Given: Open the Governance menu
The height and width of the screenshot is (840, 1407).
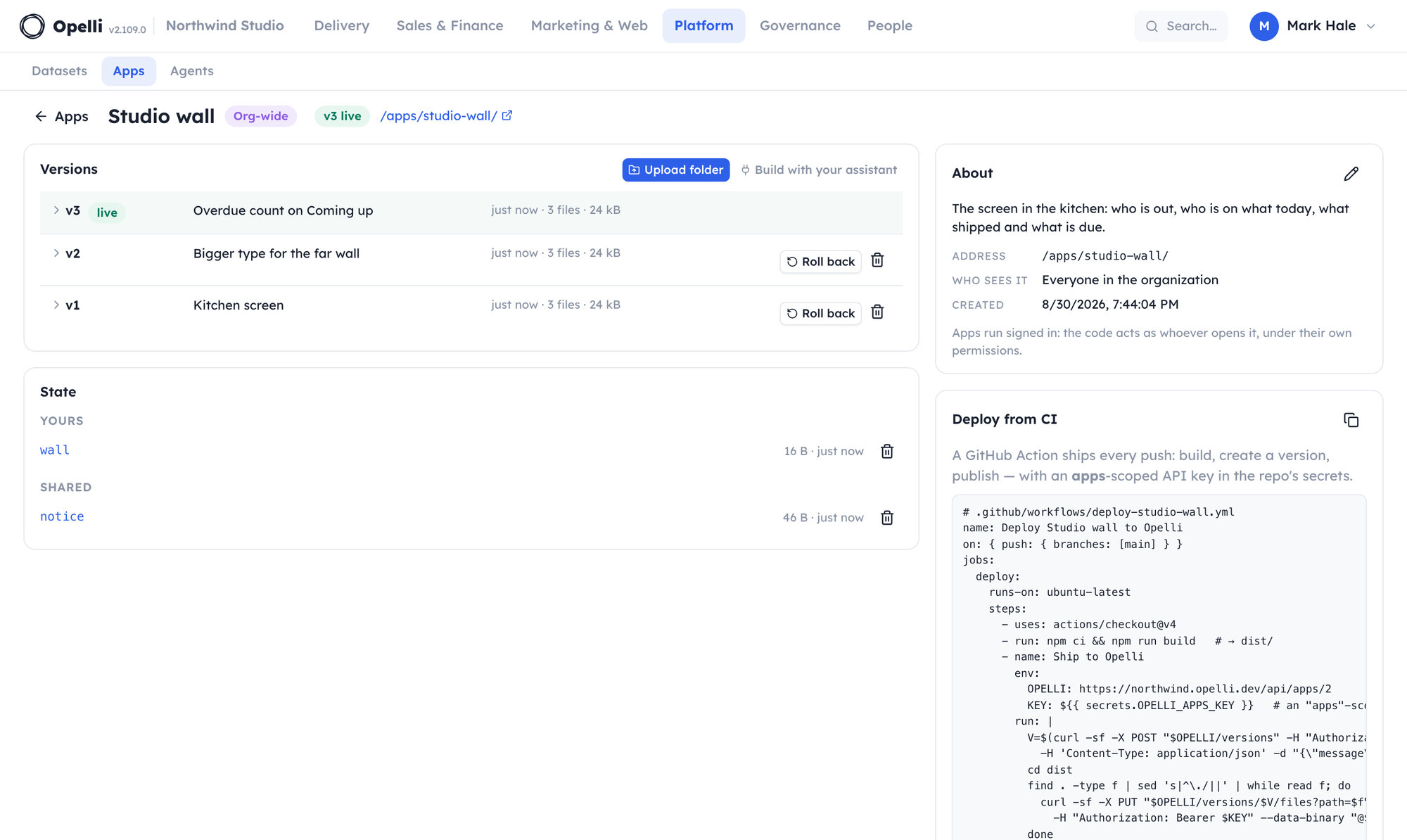Looking at the screenshot, I should (x=800, y=26).
